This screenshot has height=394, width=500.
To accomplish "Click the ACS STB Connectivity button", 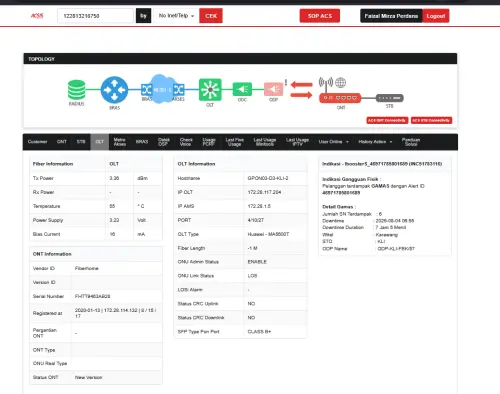I will [x=431, y=120].
